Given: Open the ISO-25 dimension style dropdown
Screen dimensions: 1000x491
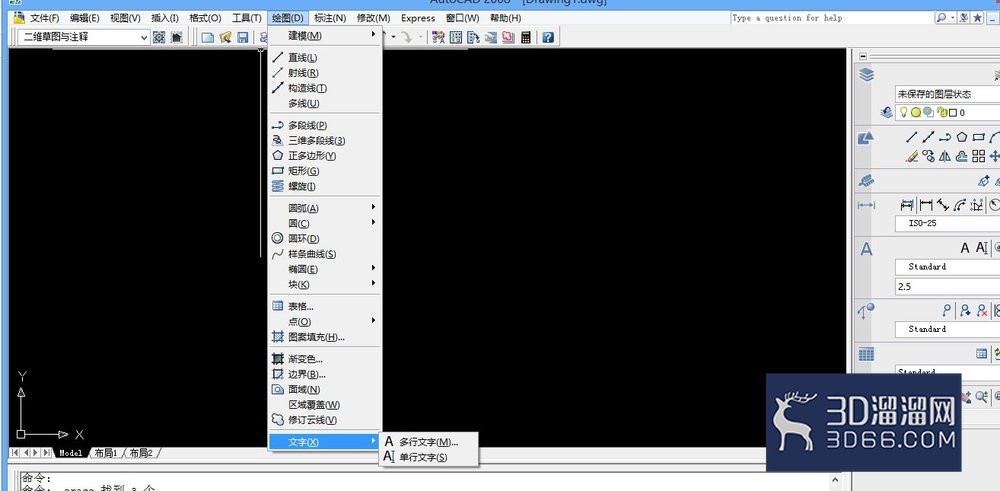Looking at the screenshot, I should (947, 223).
